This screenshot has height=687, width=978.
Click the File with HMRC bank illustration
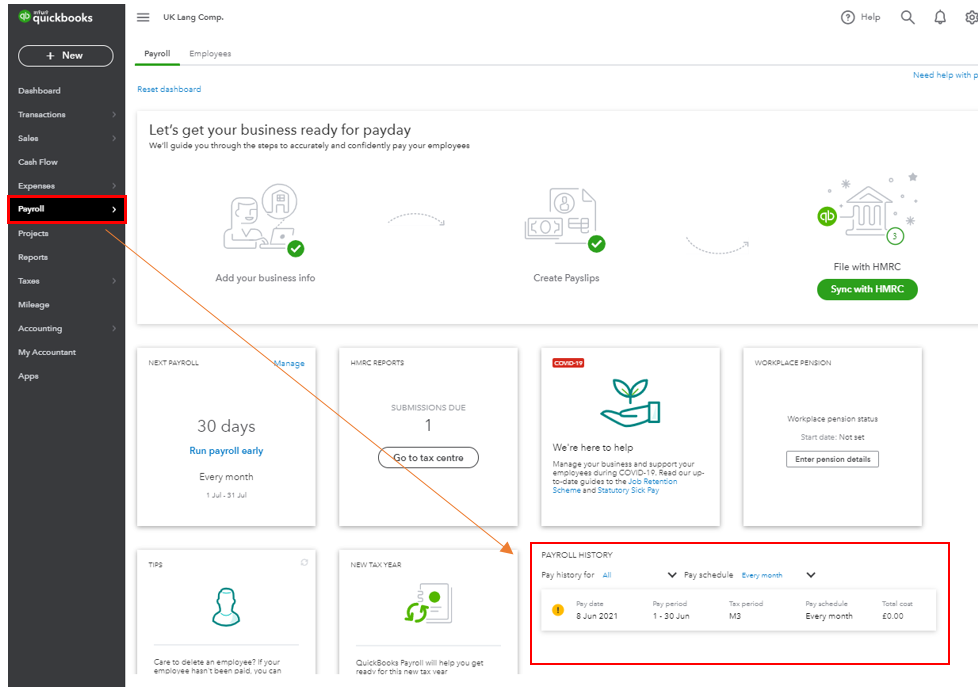point(867,209)
